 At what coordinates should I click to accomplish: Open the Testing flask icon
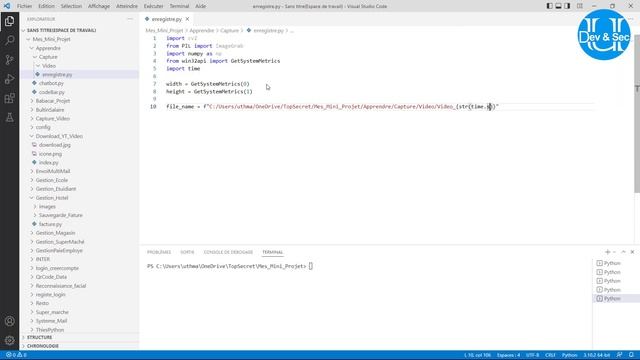point(9,118)
